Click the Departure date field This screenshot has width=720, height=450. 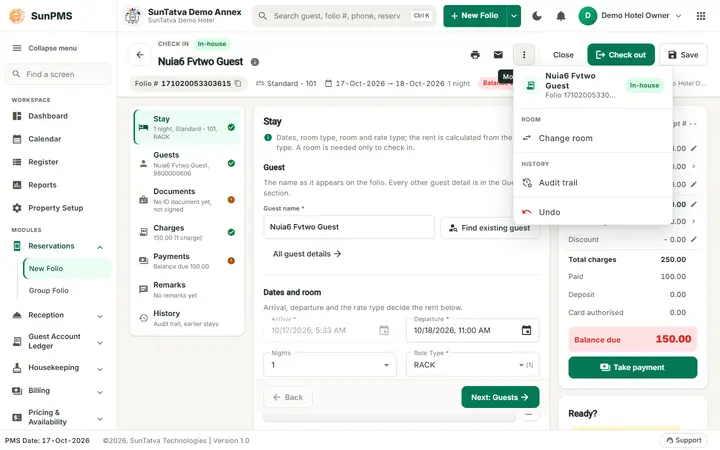tap(472, 330)
